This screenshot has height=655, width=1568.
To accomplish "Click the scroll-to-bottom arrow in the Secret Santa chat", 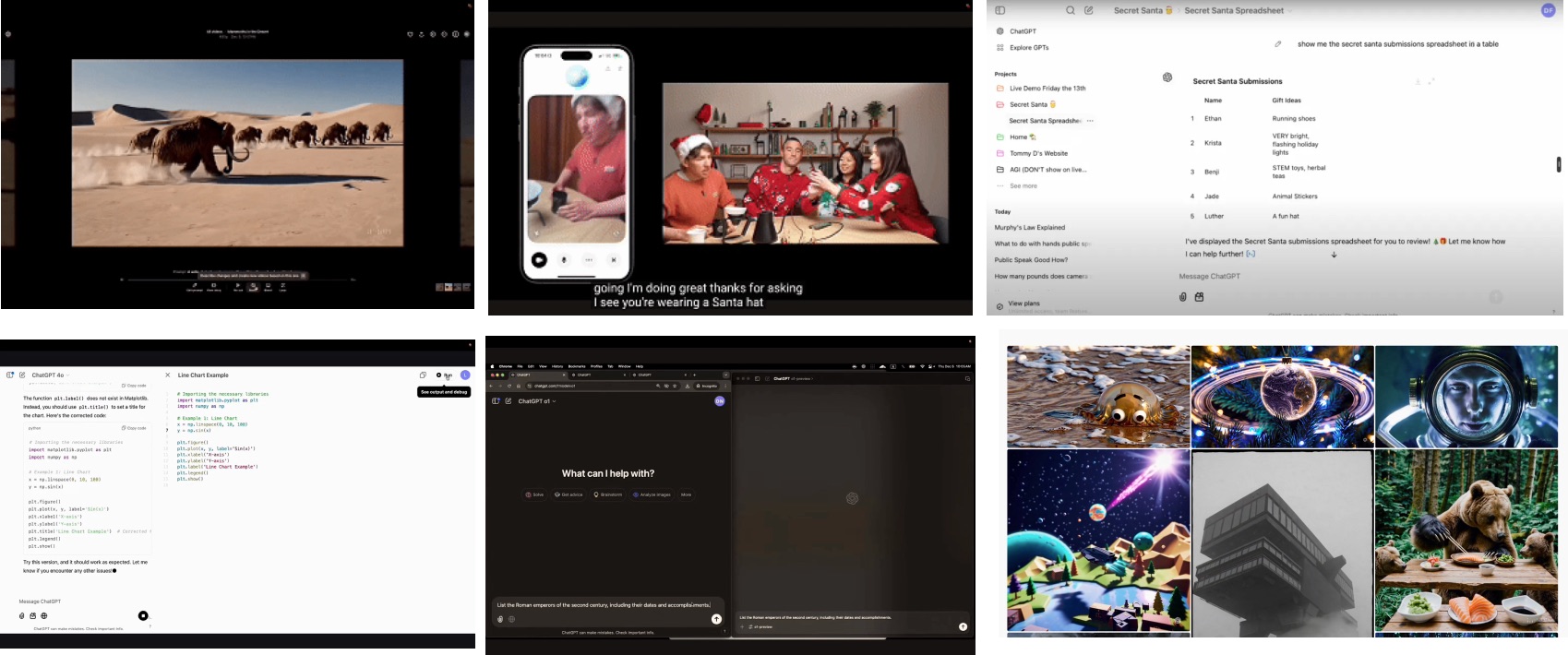I will tap(1334, 254).
